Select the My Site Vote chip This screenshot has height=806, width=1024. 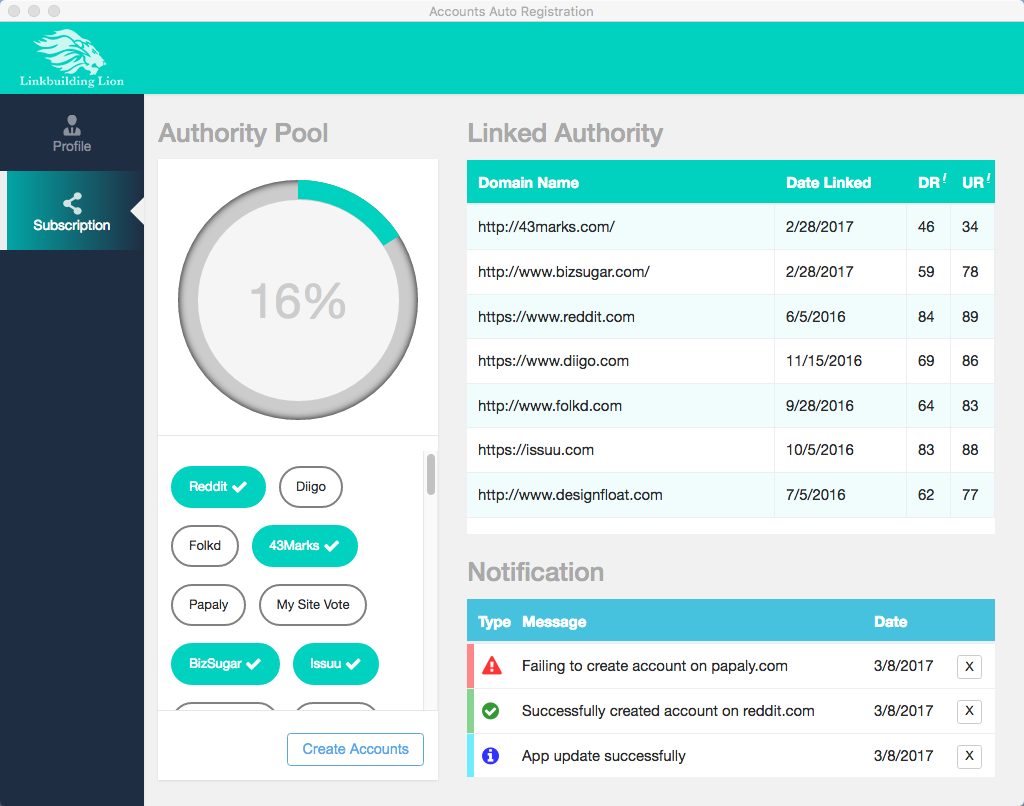coord(312,605)
